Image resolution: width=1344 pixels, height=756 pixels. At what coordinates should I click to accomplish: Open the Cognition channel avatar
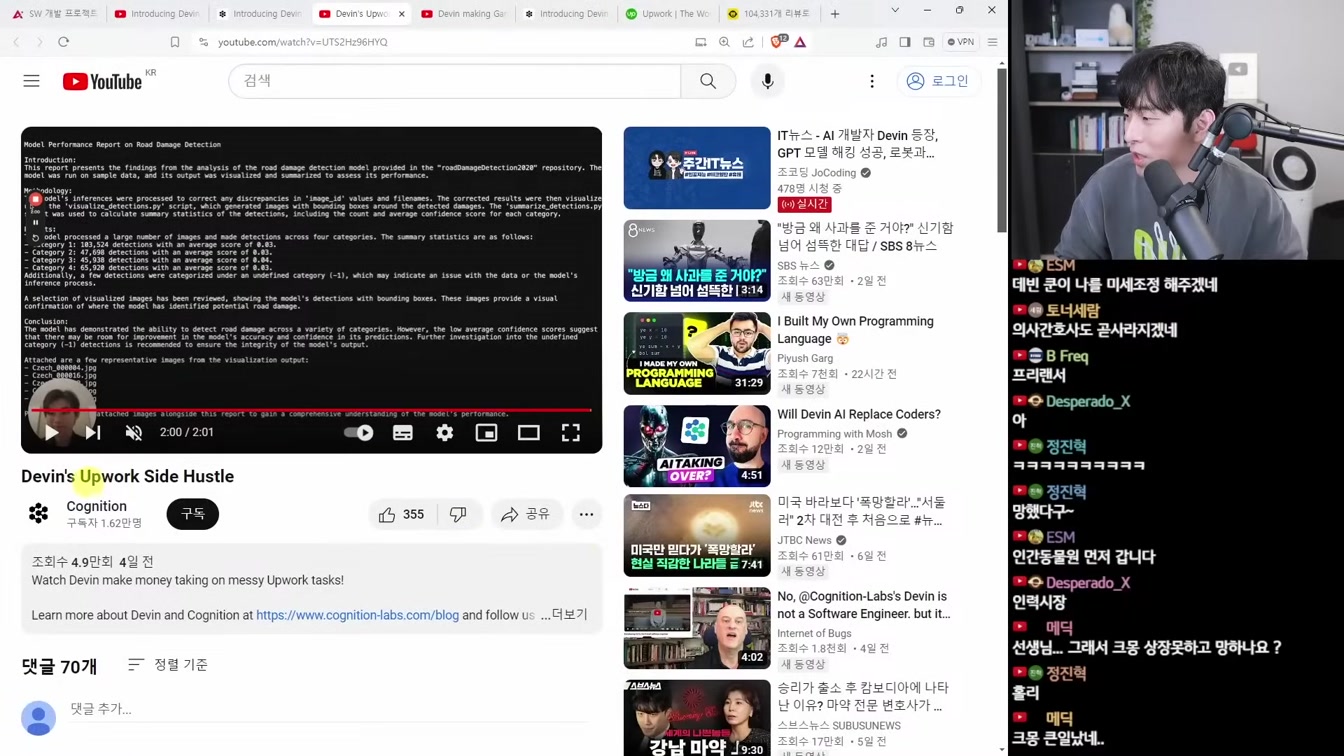pos(38,514)
